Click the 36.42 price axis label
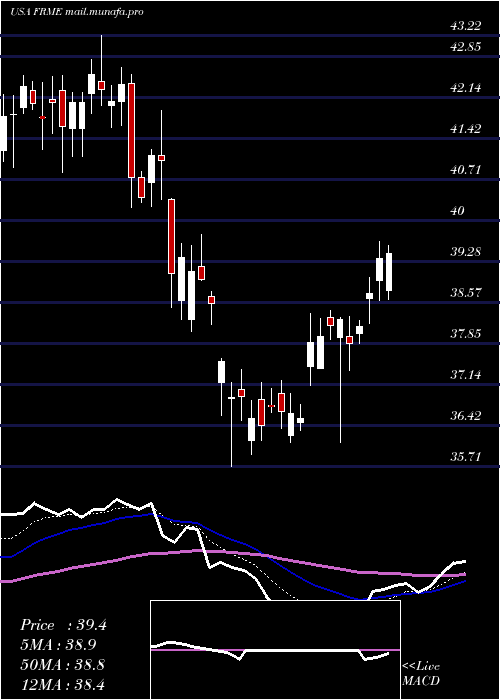The image size is (500, 700). pos(466,416)
